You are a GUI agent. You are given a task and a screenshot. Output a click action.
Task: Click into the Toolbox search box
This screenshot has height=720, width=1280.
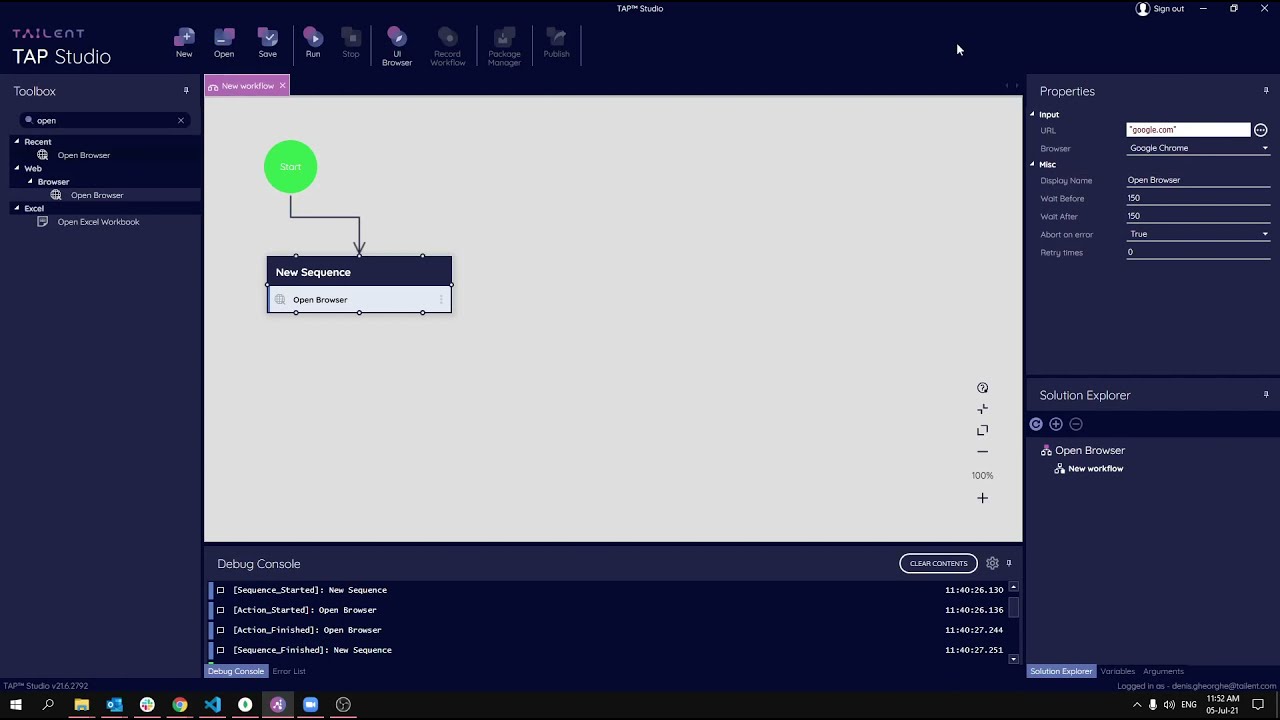coord(105,120)
